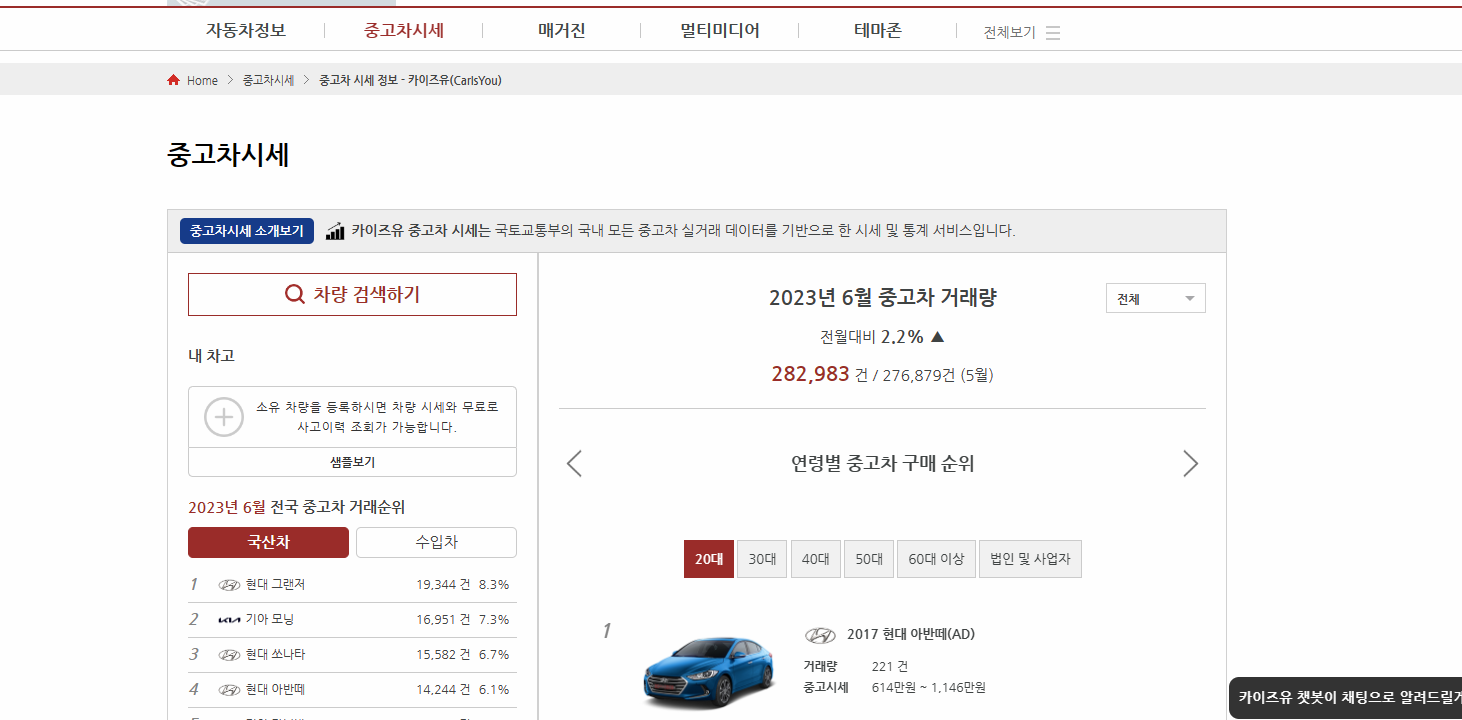
Task: Open the 전체 dropdown near the transaction chart
Action: (1155, 297)
